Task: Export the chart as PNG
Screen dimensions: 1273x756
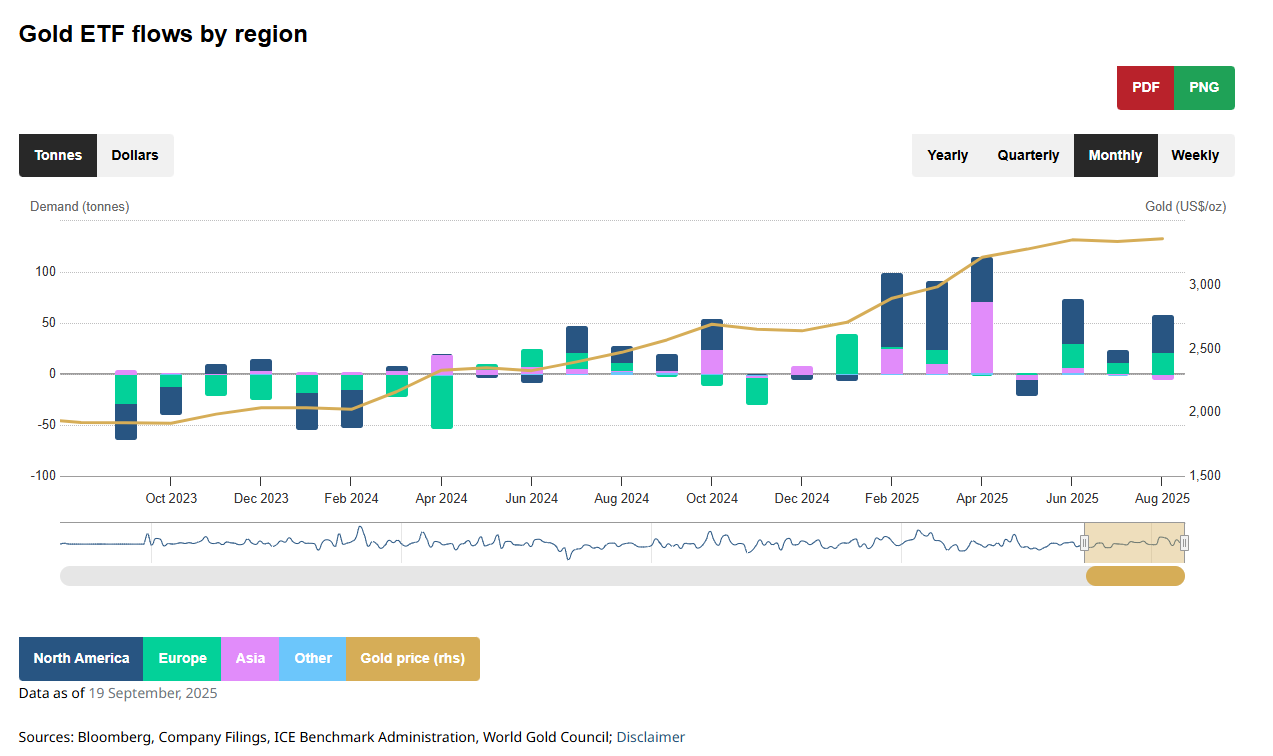Action: [x=1204, y=88]
